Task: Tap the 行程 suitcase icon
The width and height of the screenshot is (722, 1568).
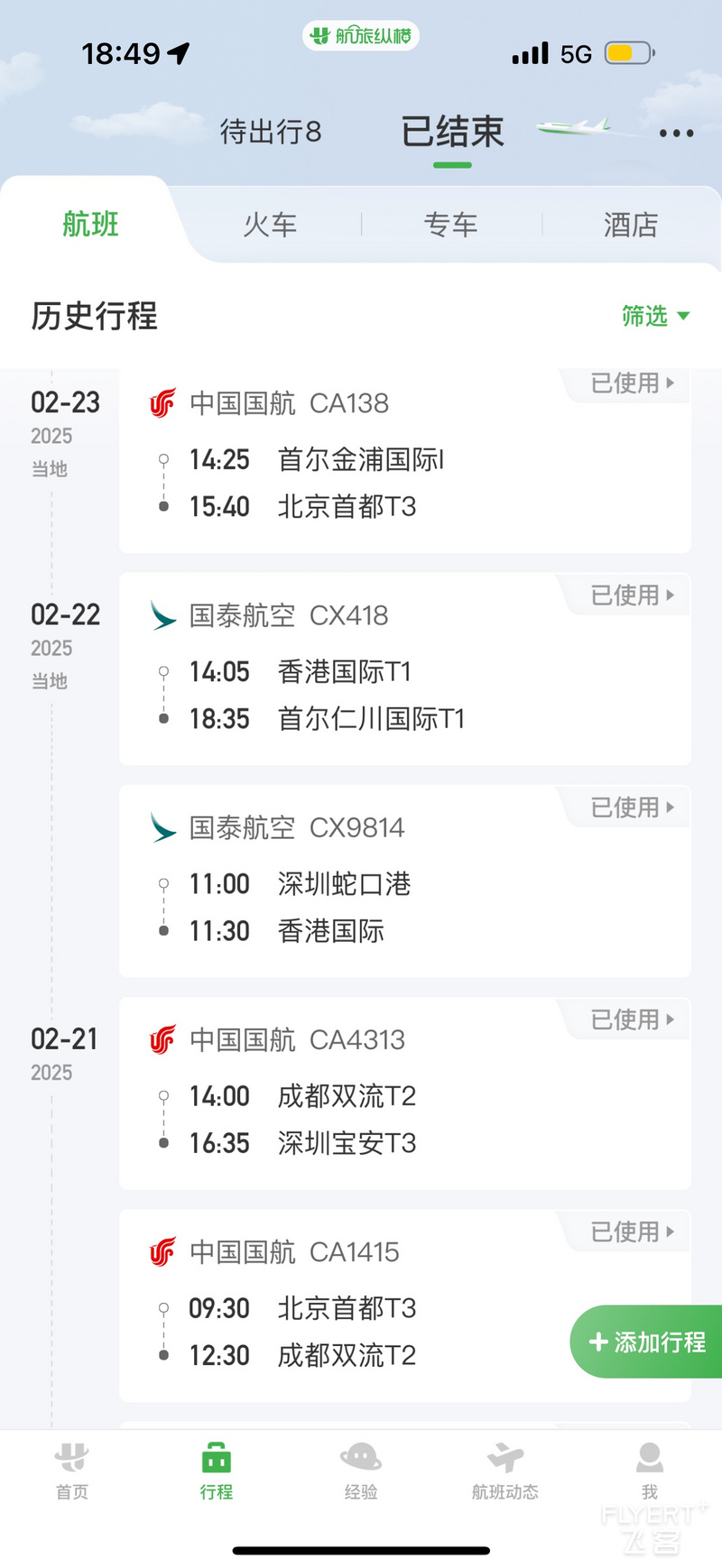Action: [x=217, y=1457]
